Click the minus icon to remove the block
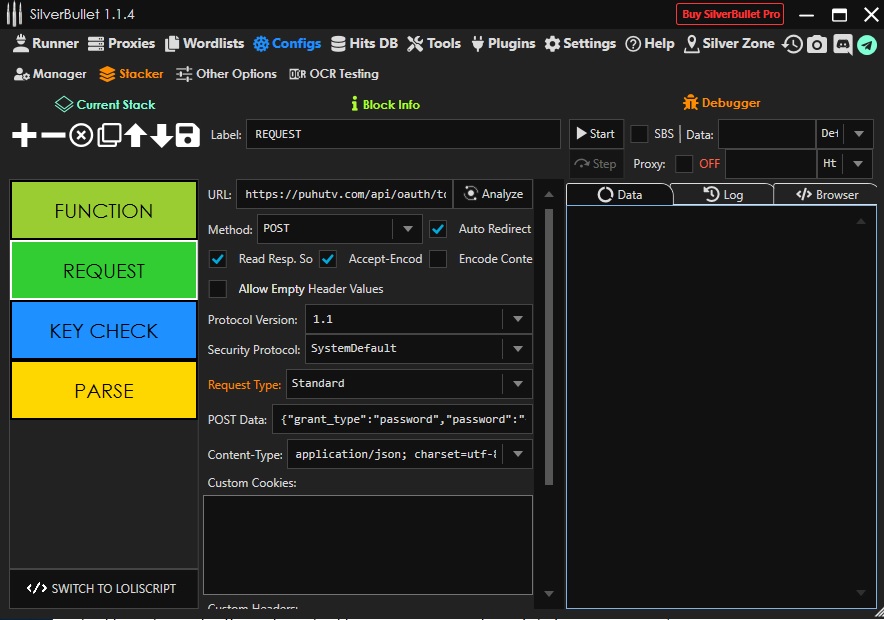This screenshot has height=620, width=884. (x=52, y=135)
